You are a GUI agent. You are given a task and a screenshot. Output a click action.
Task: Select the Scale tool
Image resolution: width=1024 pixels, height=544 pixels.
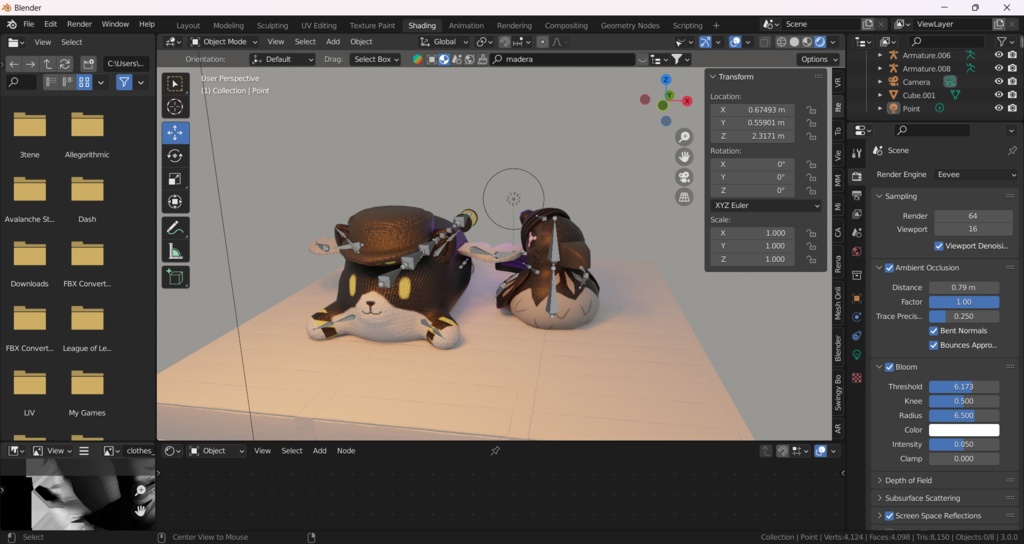[175, 178]
